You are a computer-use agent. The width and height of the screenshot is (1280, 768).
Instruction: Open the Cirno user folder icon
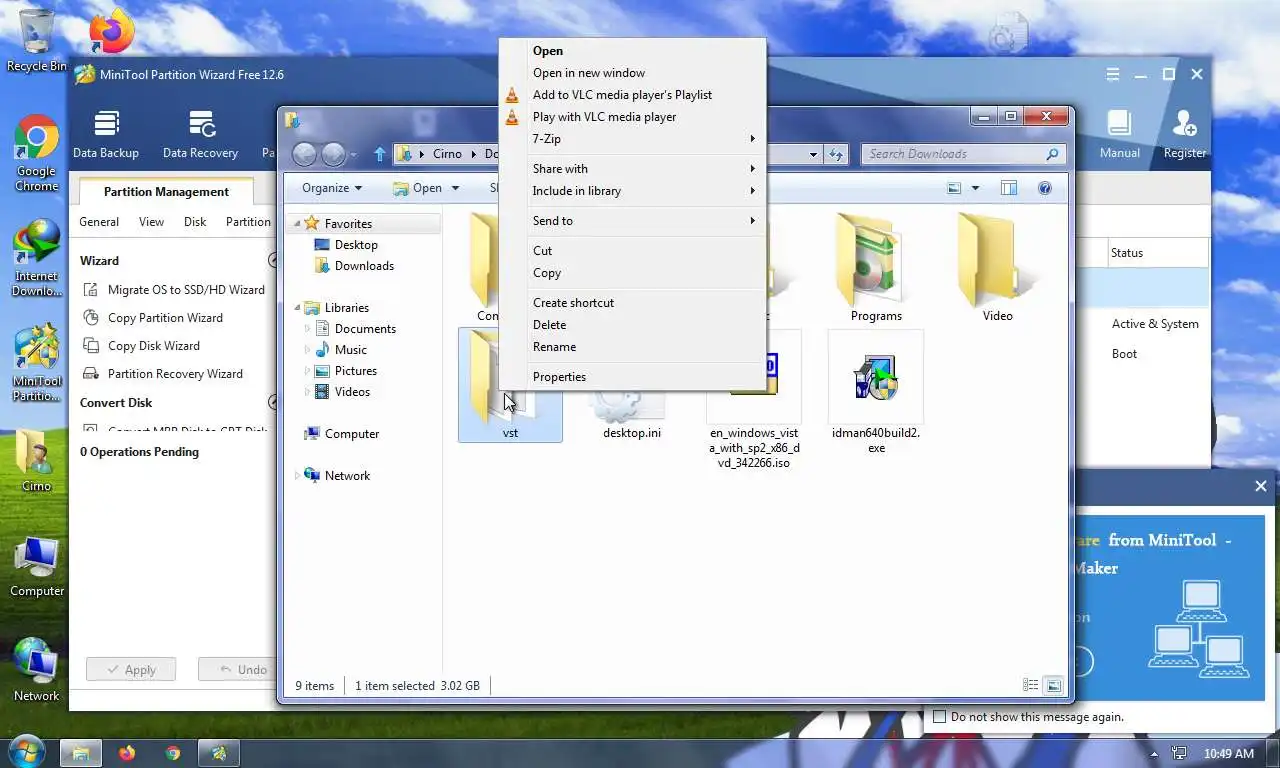click(36, 460)
